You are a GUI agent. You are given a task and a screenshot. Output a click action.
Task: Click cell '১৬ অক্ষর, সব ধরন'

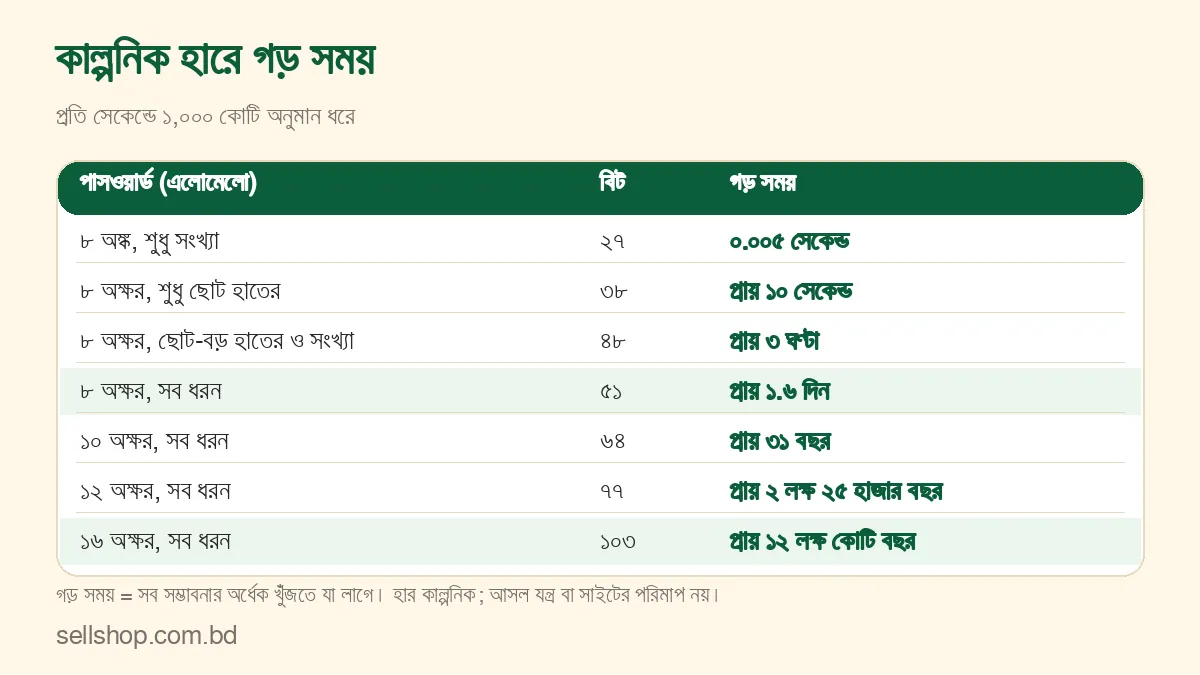(x=156, y=541)
